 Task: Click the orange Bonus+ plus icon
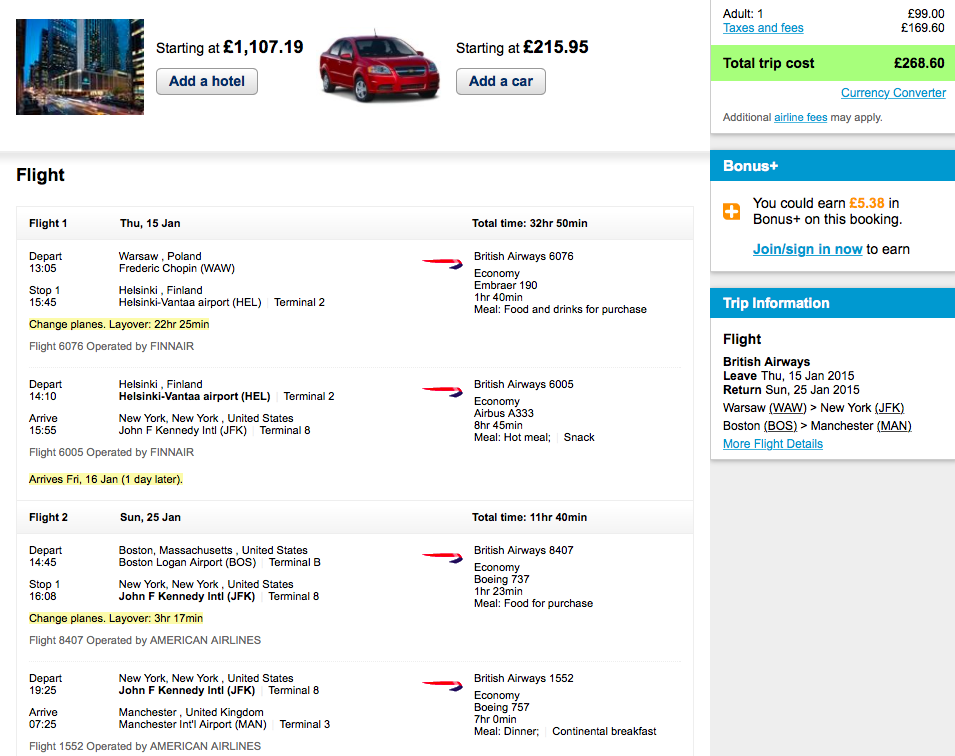point(731,211)
